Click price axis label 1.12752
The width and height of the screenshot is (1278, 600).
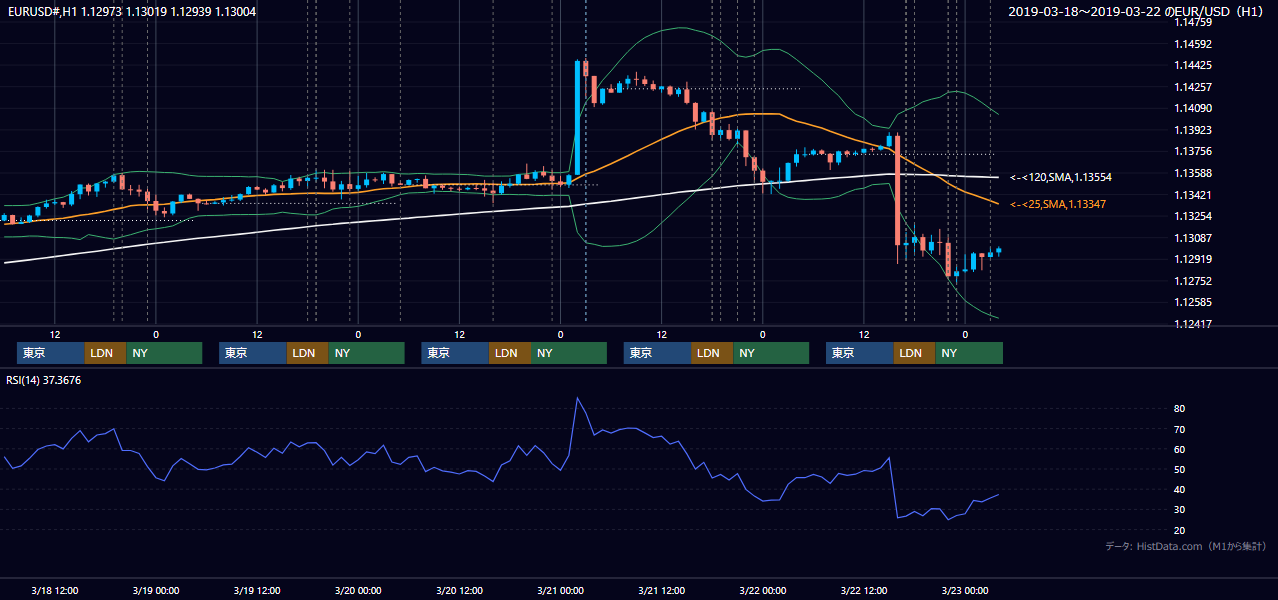[1192, 281]
